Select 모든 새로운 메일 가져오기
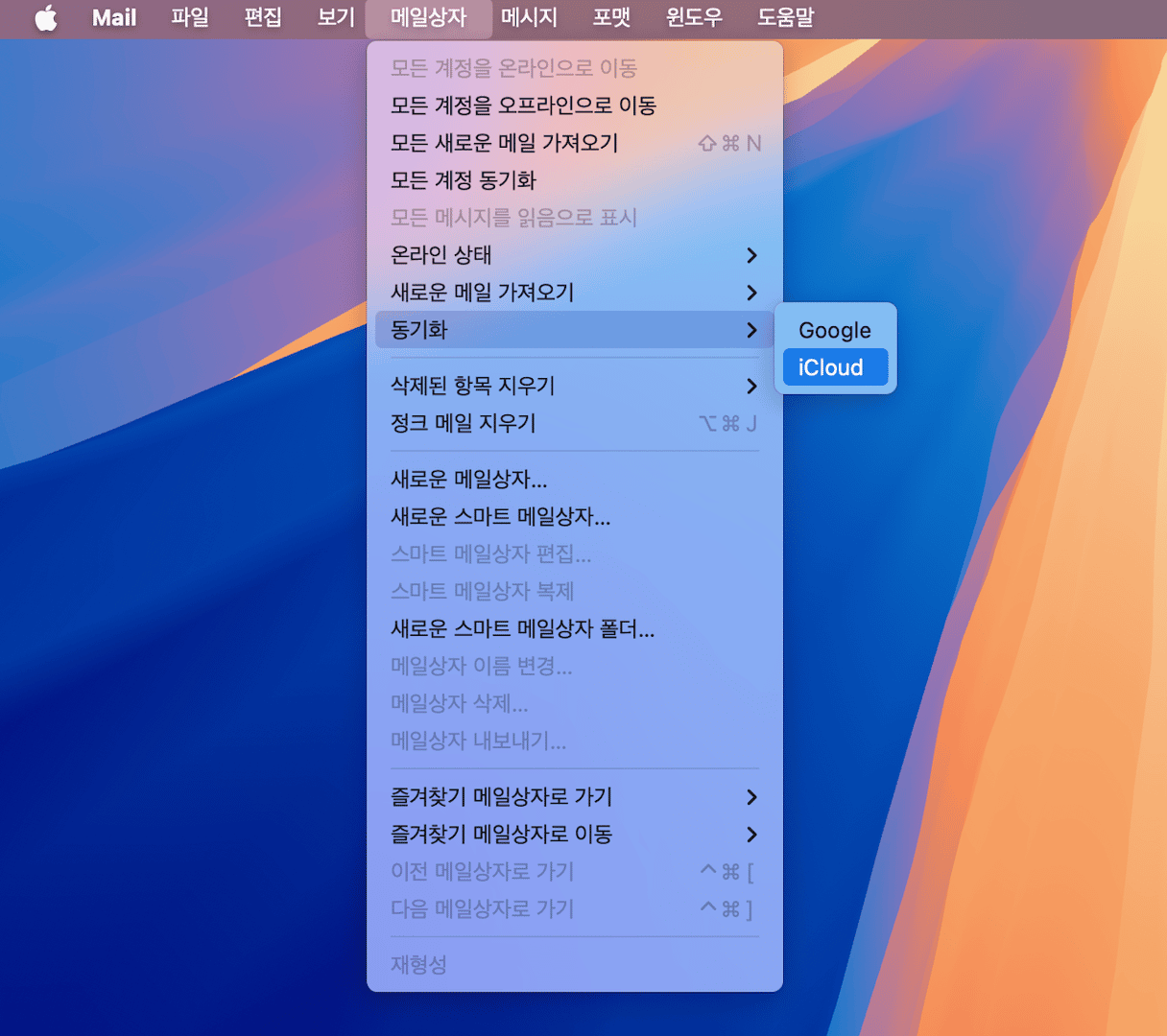Image resolution: width=1167 pixels, height=1036 pixels. click(x=575, y=143)
